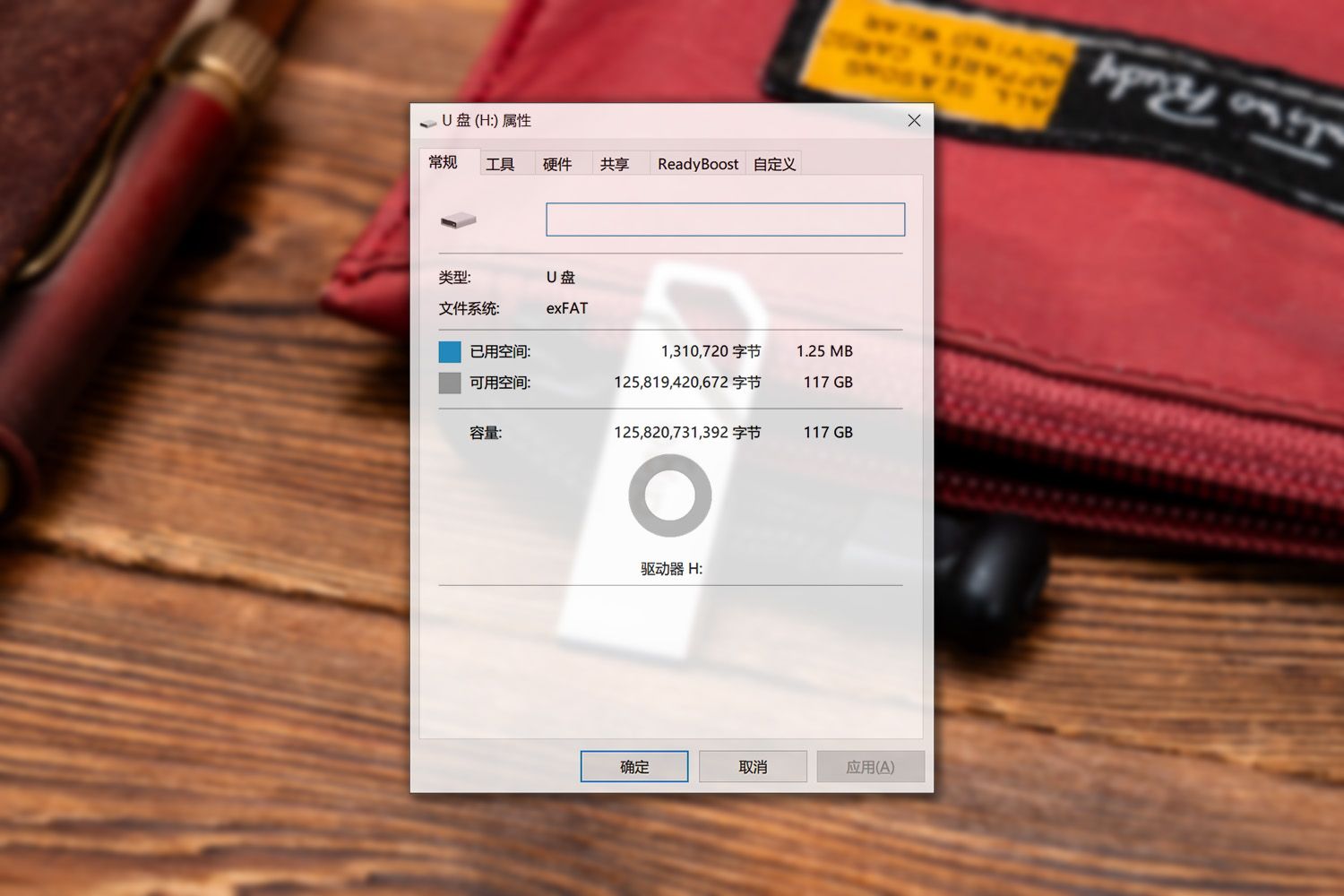The width and height of the screenshot is (1344, 896).
Task: Click the 117 GB free space size value
Action: (x=828, y=383)
